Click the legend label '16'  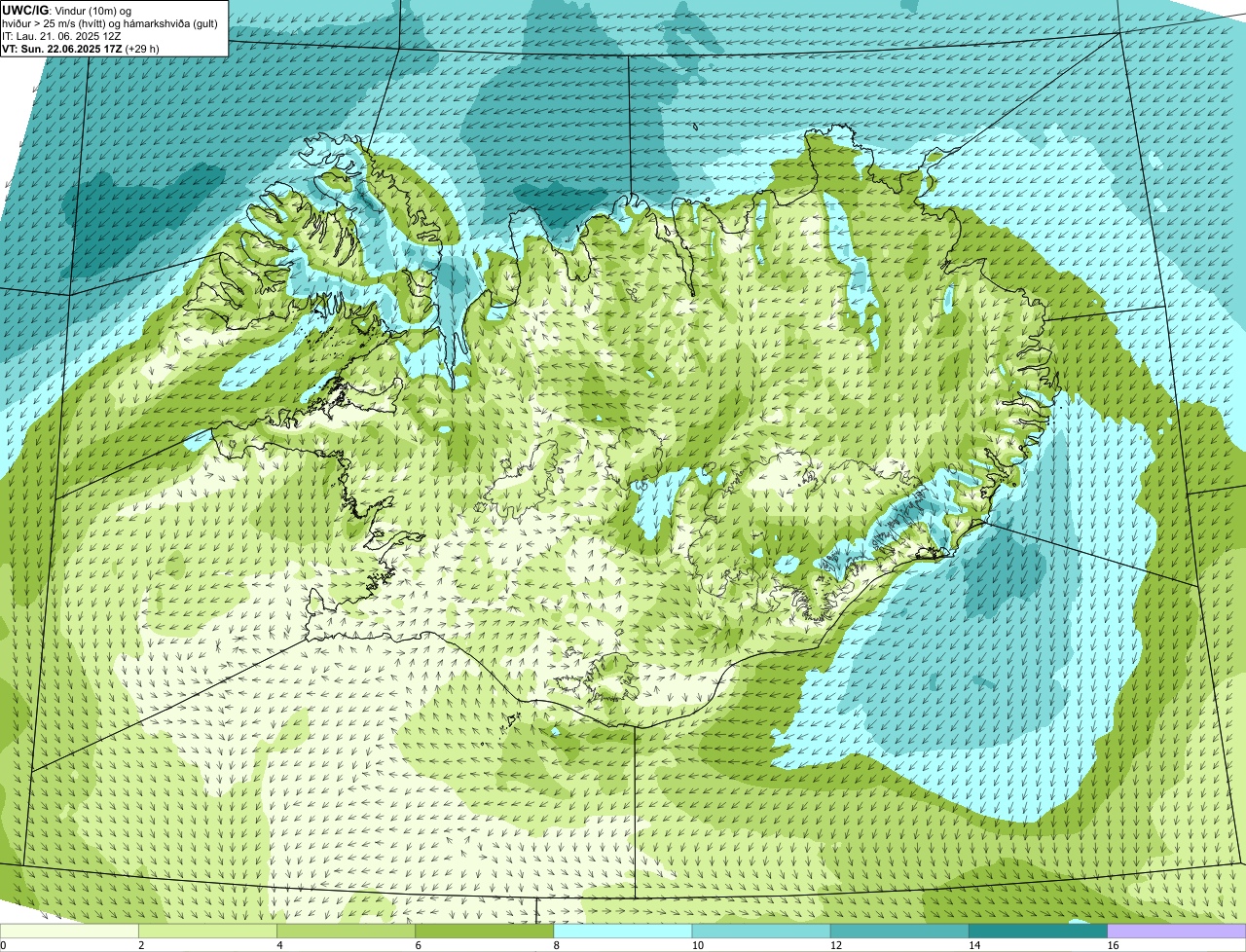1113,945
